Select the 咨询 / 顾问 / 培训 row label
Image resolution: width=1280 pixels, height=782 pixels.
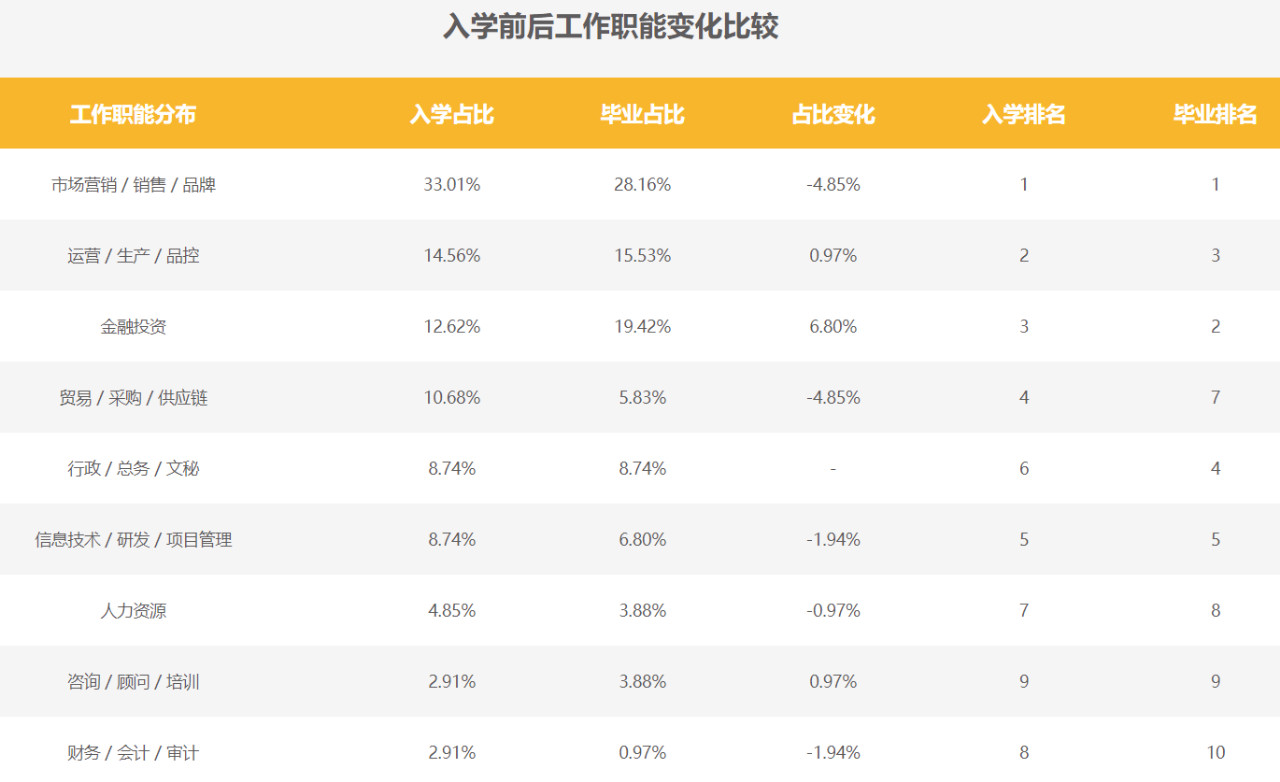(133, 682)
